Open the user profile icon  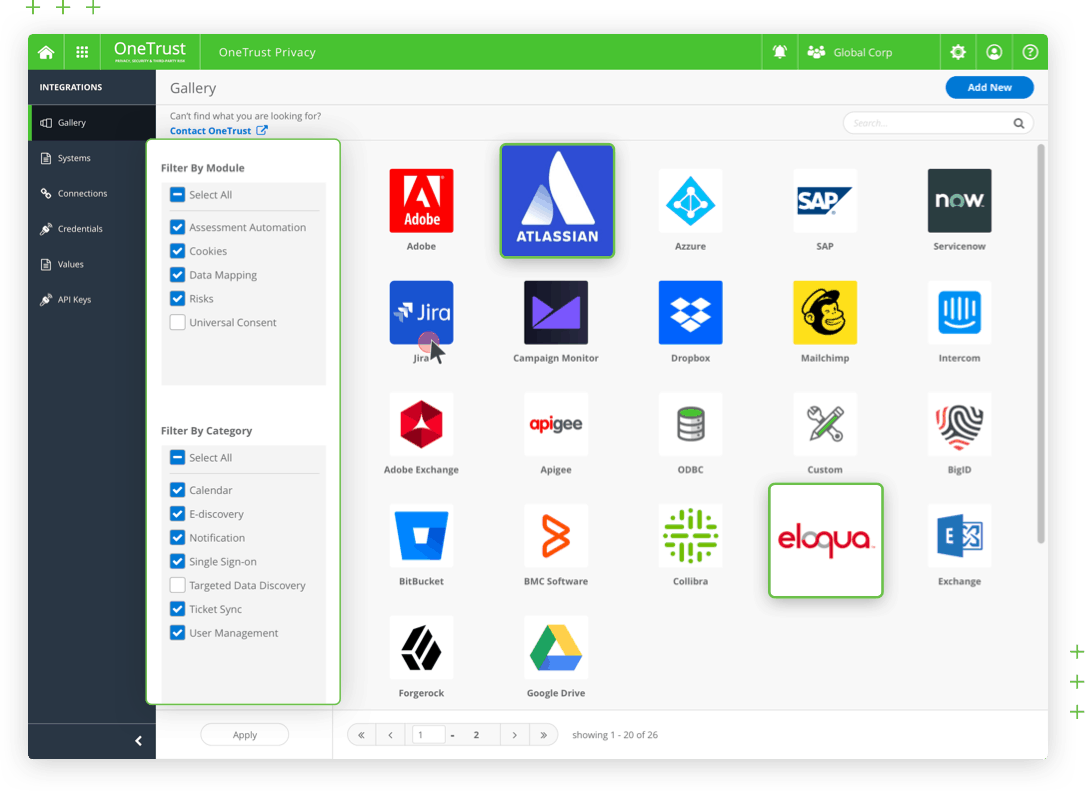pyautogui.click(x=994, y=52)
